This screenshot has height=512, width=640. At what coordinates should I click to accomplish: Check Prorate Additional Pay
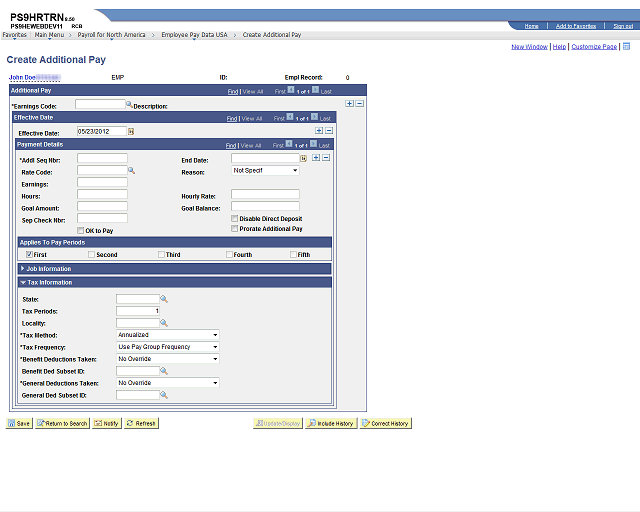[235, 229]
